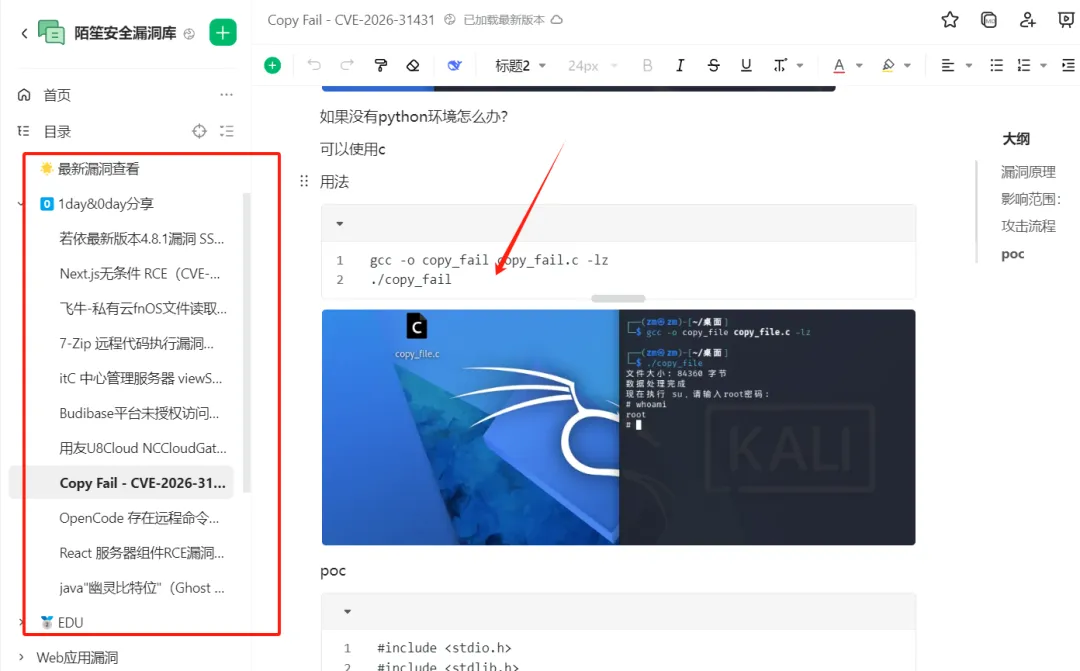Open 首页 in sidebar
Screen dimensions: 1080x671
(x=57, y=95)
